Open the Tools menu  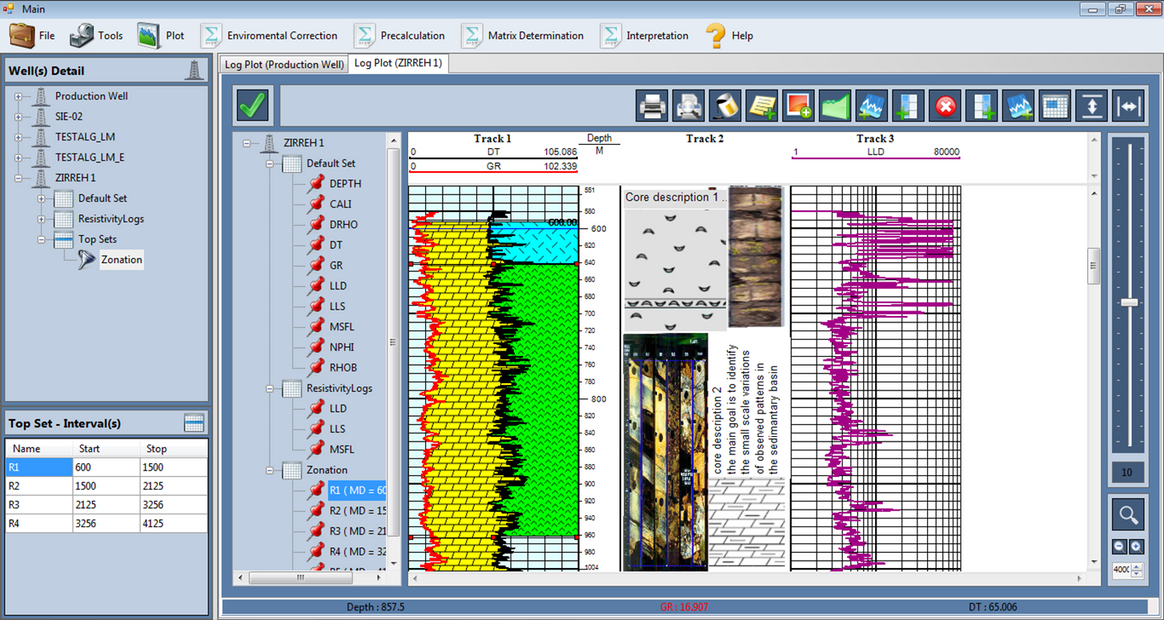coord(97,36)
